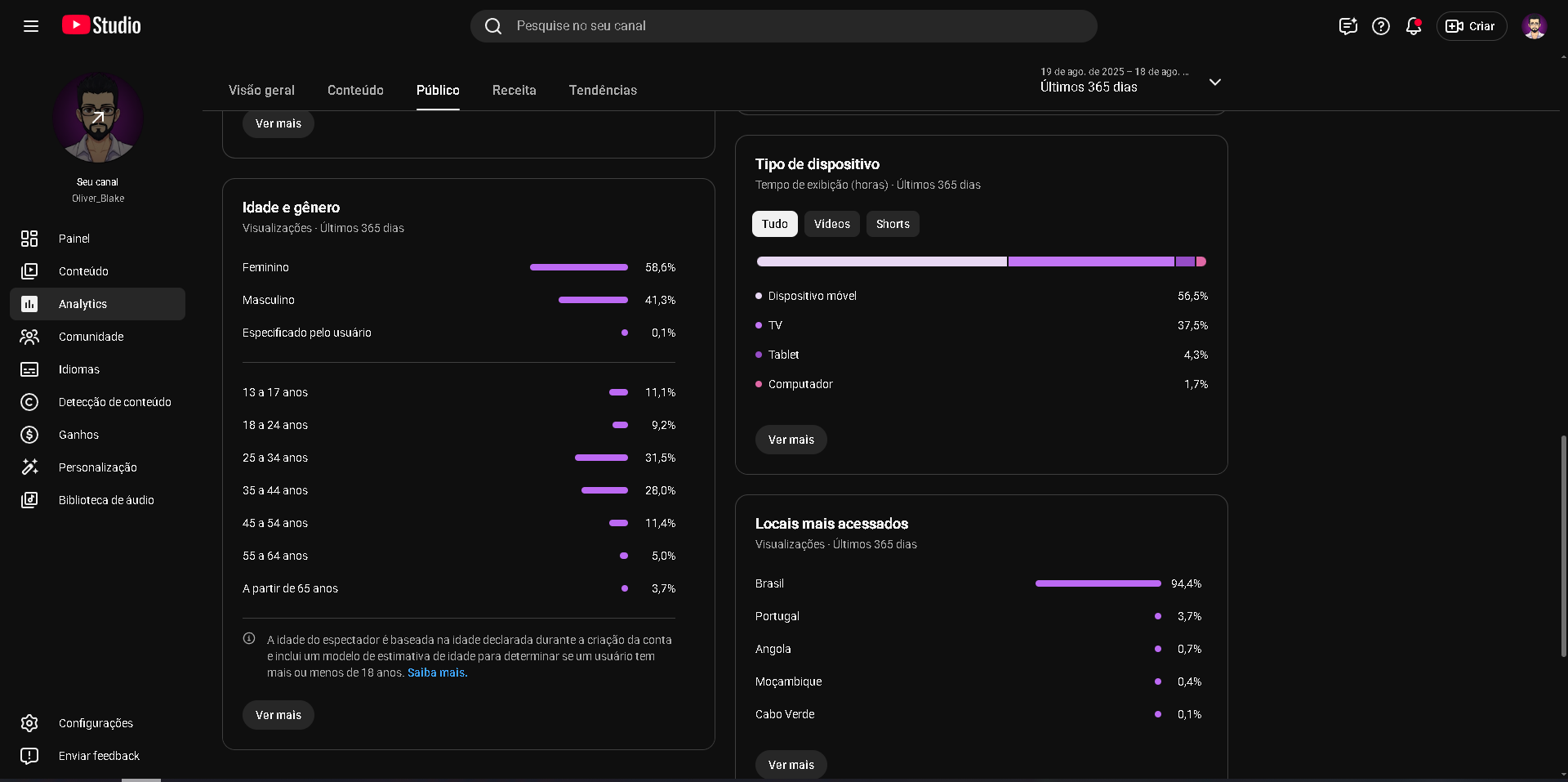Follow the Saiba mais link
1568x782 pixels.
pos(436,673)
